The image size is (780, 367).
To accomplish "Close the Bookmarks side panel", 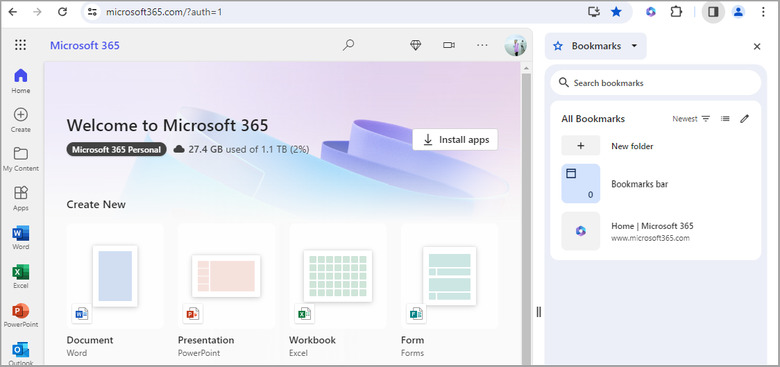I will tap(757, 47).
